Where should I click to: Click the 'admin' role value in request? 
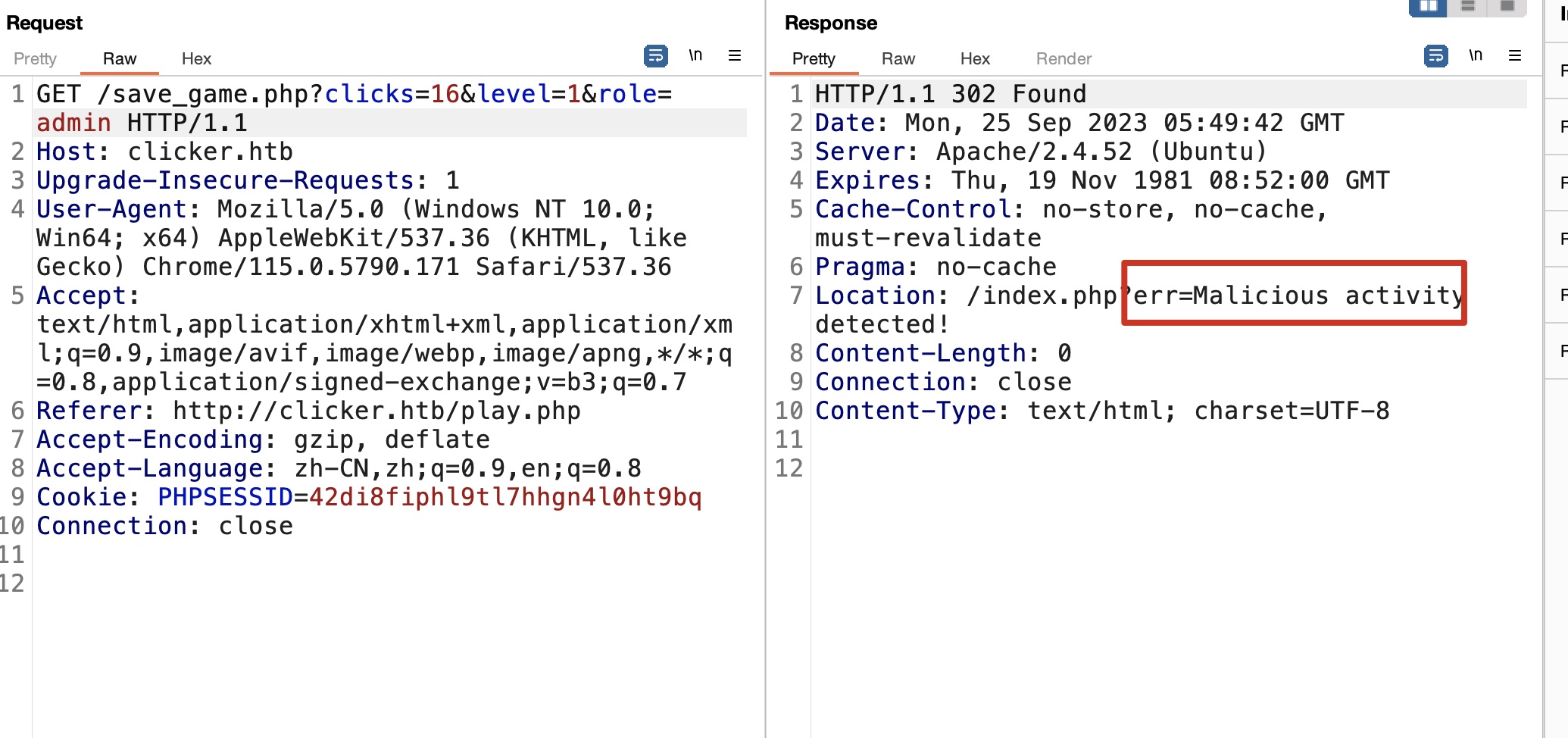[x=73, y=123]
